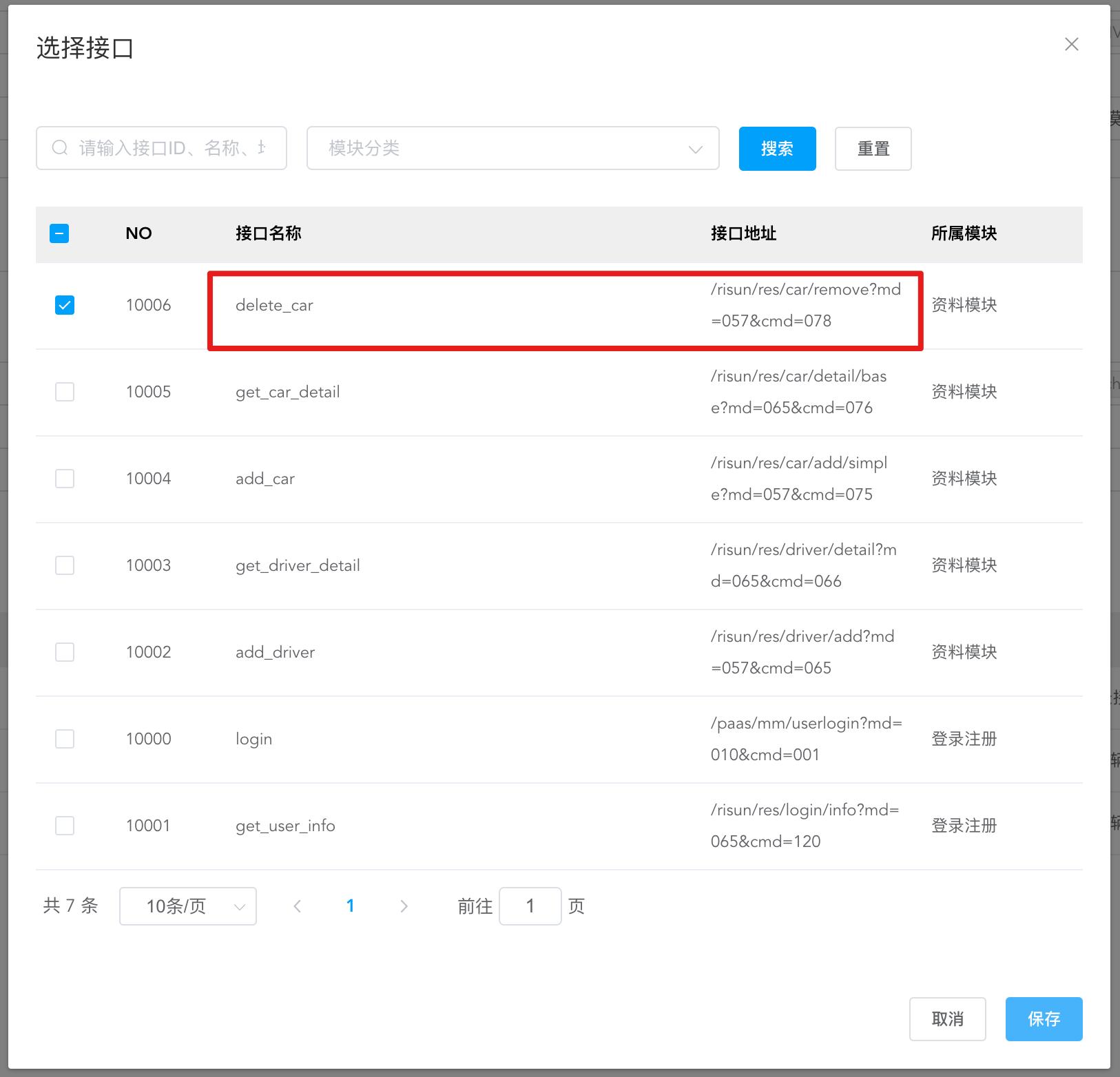The height and width of the screenshot is (1077, 1120).
Task: Check the get_driver_detail row checkbox
Action: 64,565
